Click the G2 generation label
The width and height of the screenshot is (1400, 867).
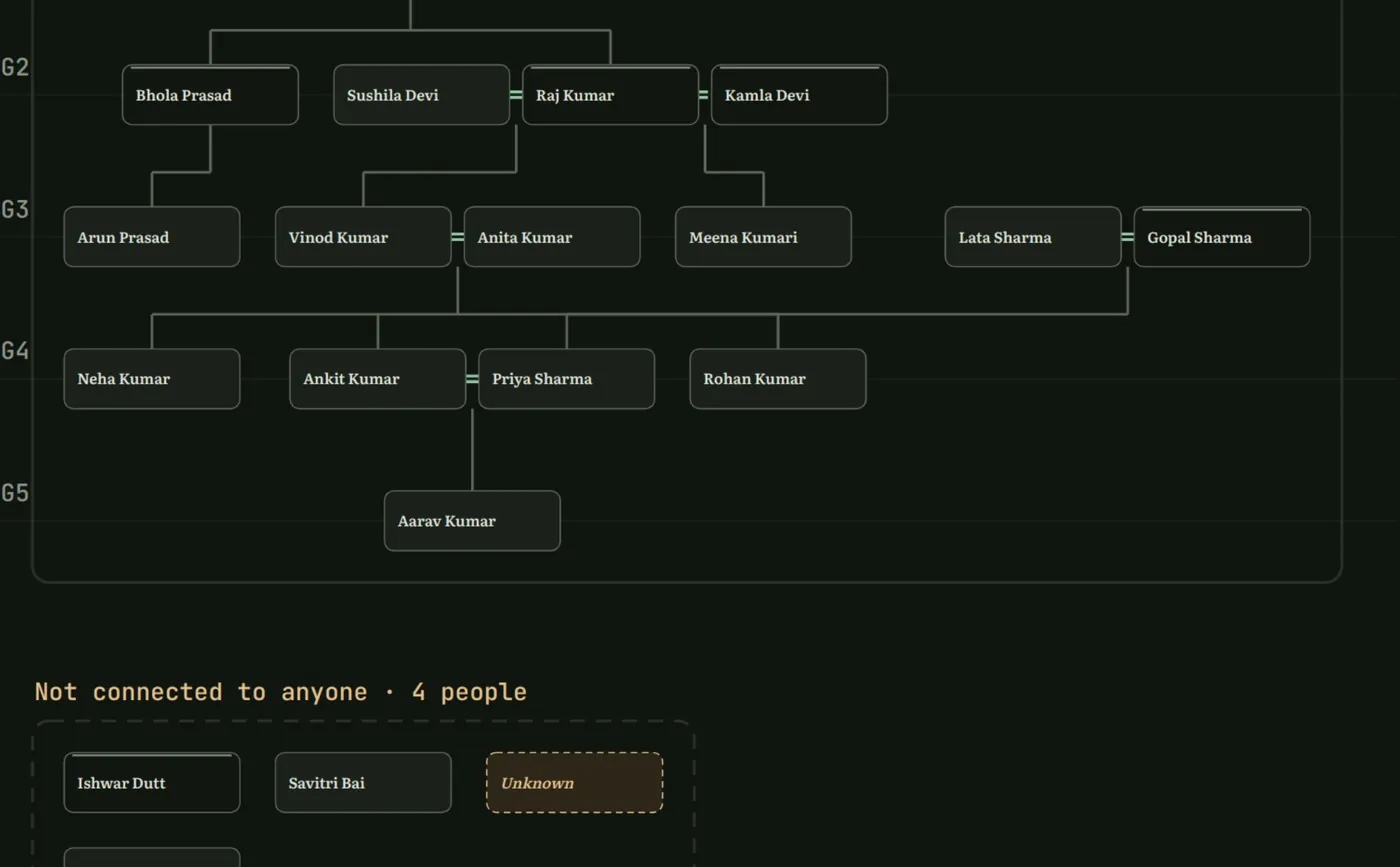coord(15,68)
